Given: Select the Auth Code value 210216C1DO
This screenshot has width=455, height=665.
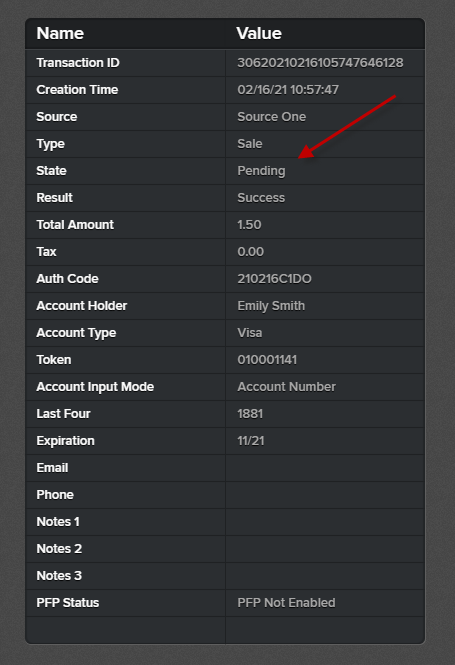Looking at the screenshot, I should (274, 279).
